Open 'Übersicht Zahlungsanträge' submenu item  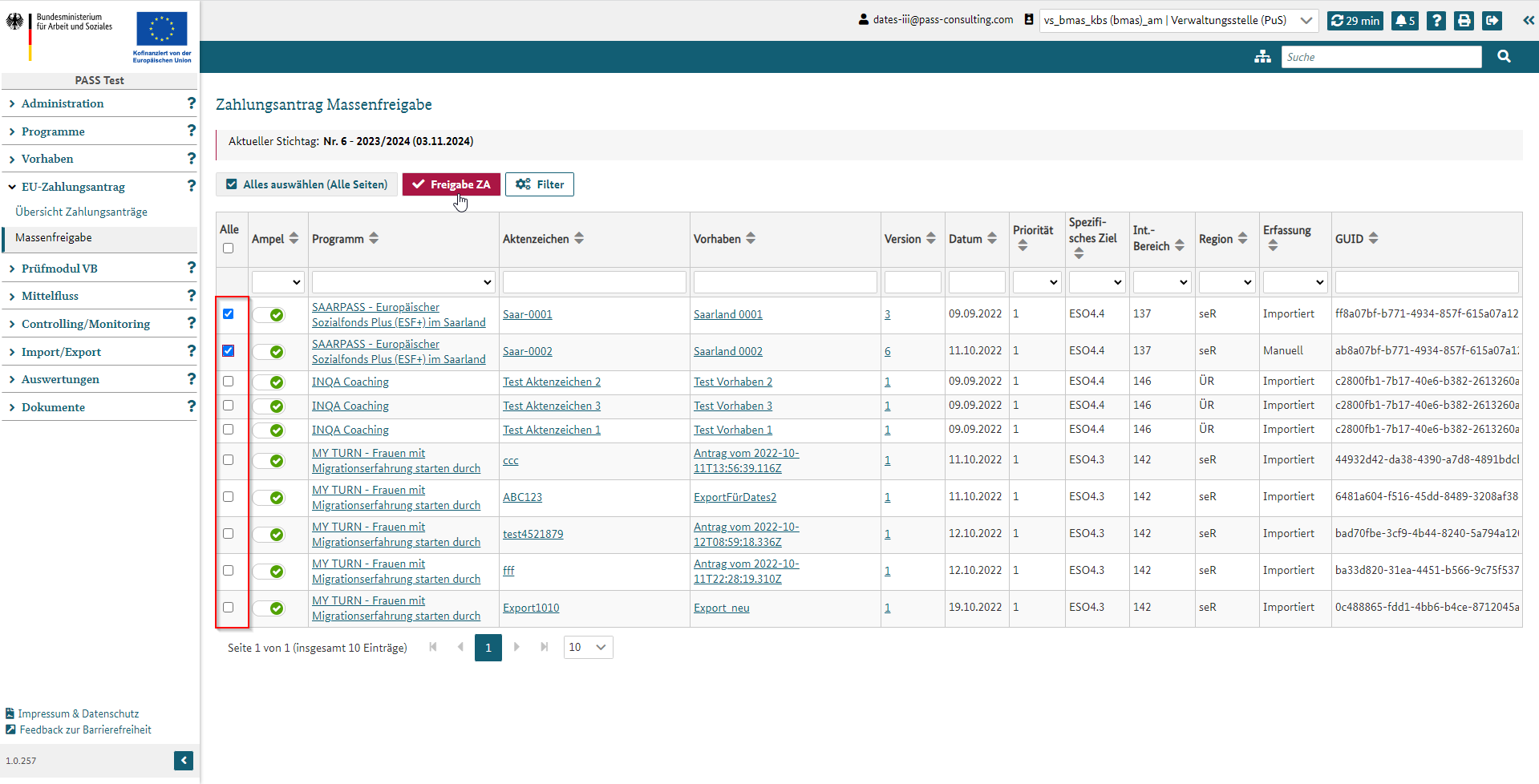pyautogui.click(x=81, y=212)
